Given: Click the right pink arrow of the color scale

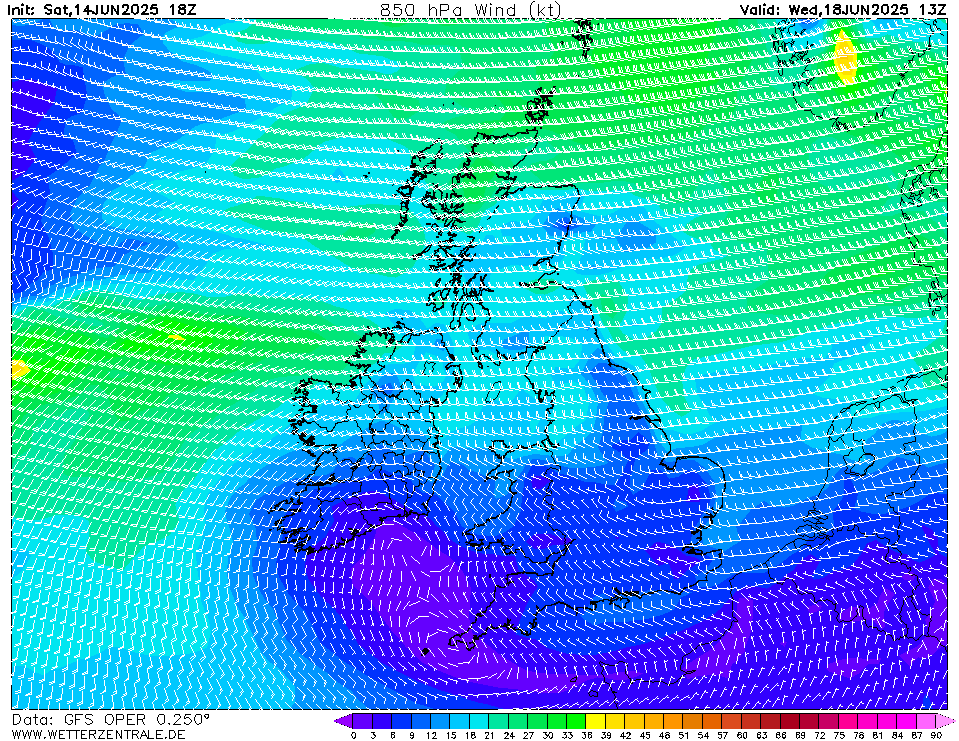Looking at the screenshot, I should [945, 721].
